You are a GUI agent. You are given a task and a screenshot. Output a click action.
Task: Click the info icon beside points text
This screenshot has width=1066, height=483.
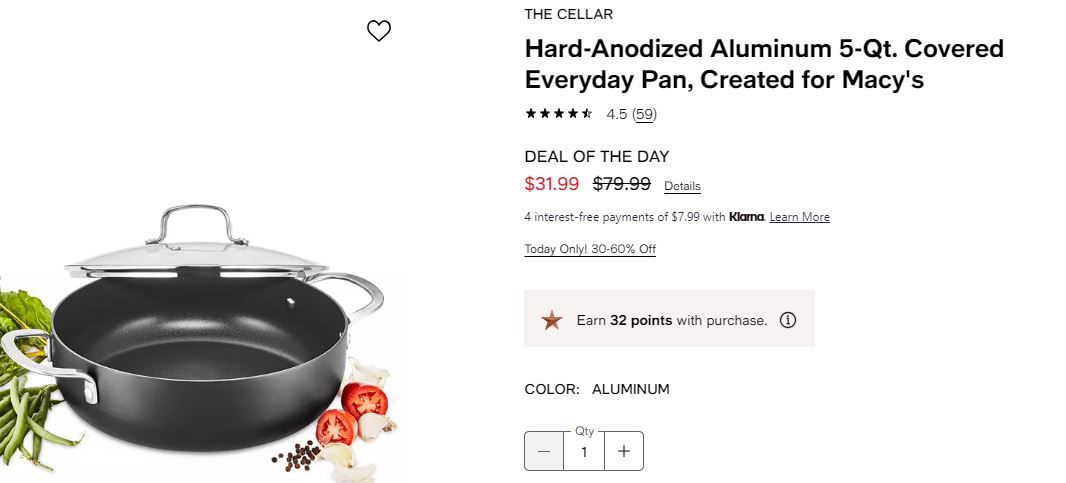click(x=788, y=320)
